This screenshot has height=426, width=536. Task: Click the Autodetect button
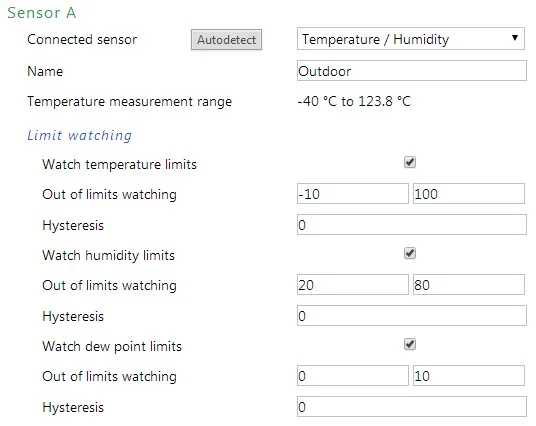(226, 40)
